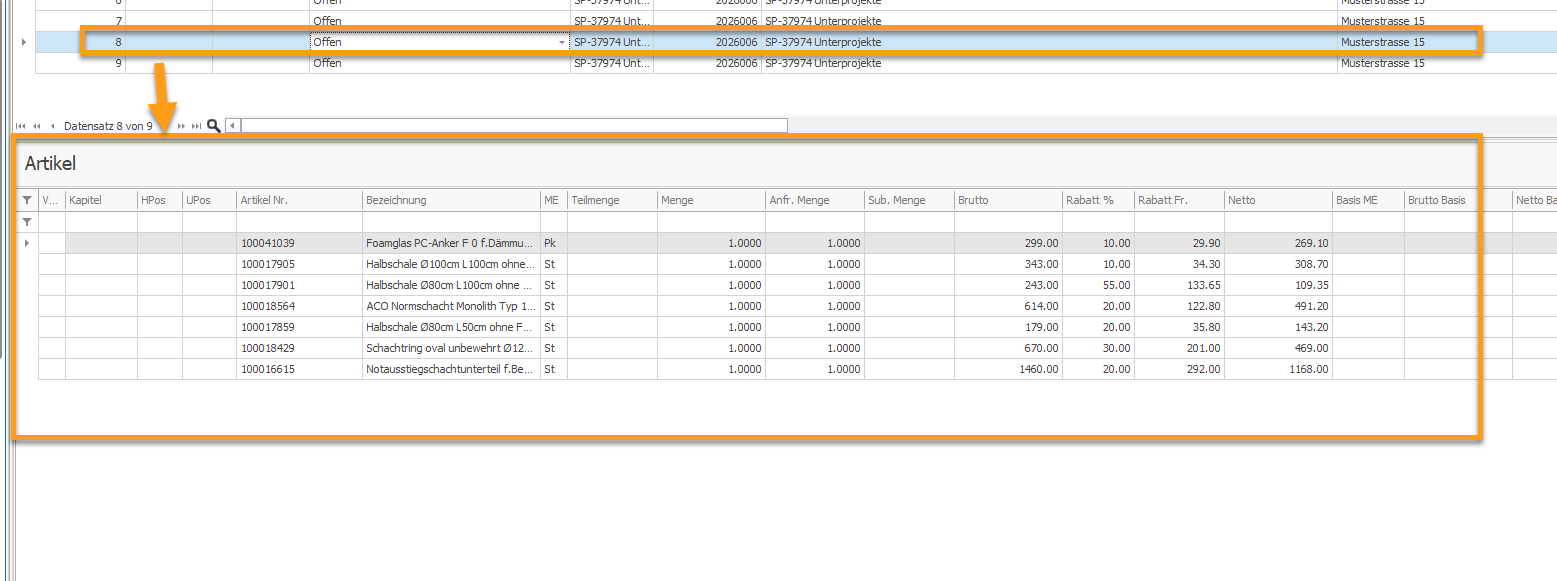Select row 8 indicator arrow
Screen dimensions: 1557x581
pos(23,42)
